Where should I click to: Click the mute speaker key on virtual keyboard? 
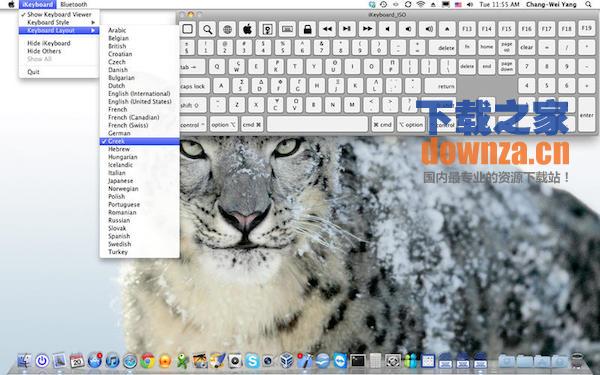click(387, 29)
